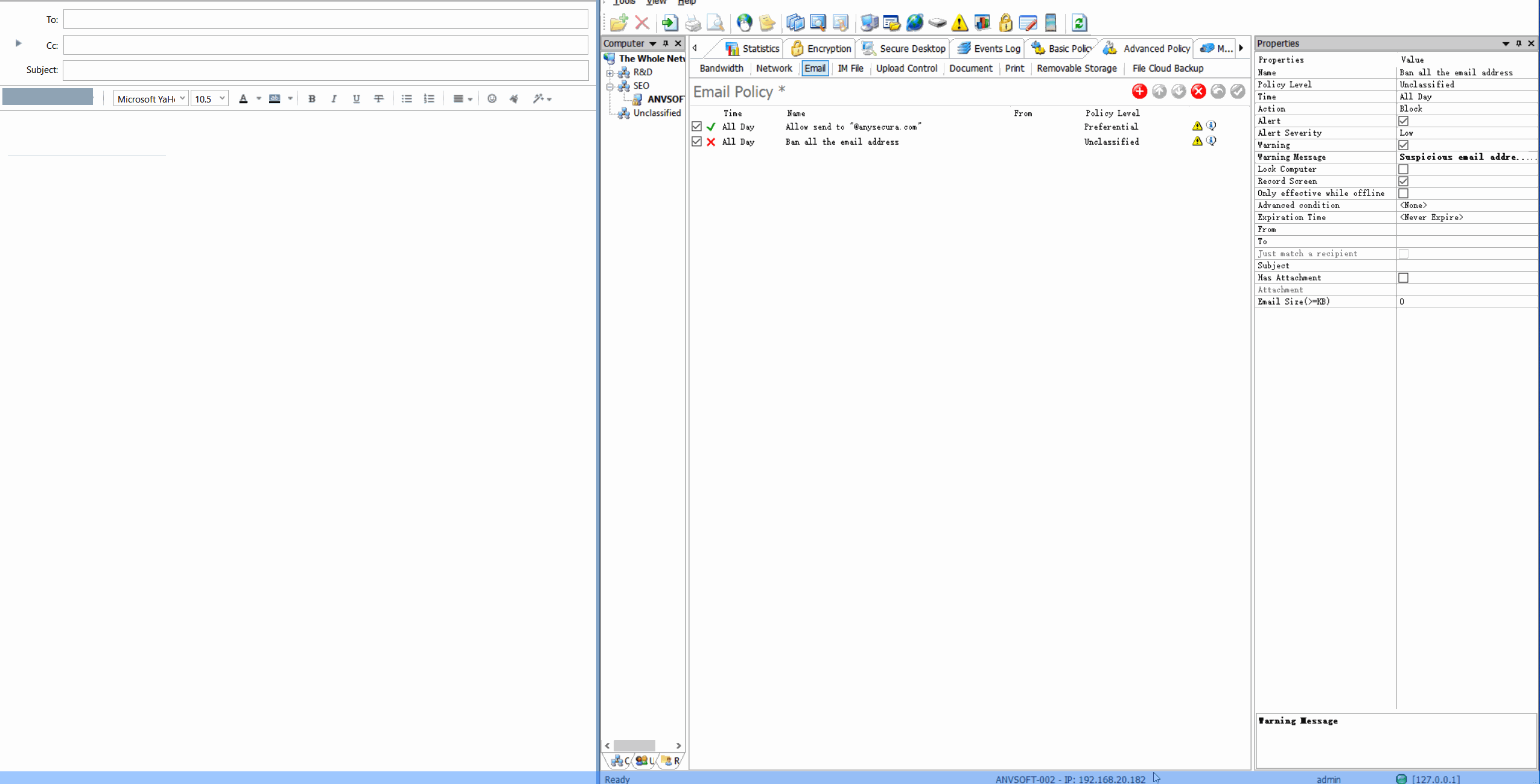Select the IM File policy tab
The height and width of the screenshot is (784, 1540).
click(850, 68)
